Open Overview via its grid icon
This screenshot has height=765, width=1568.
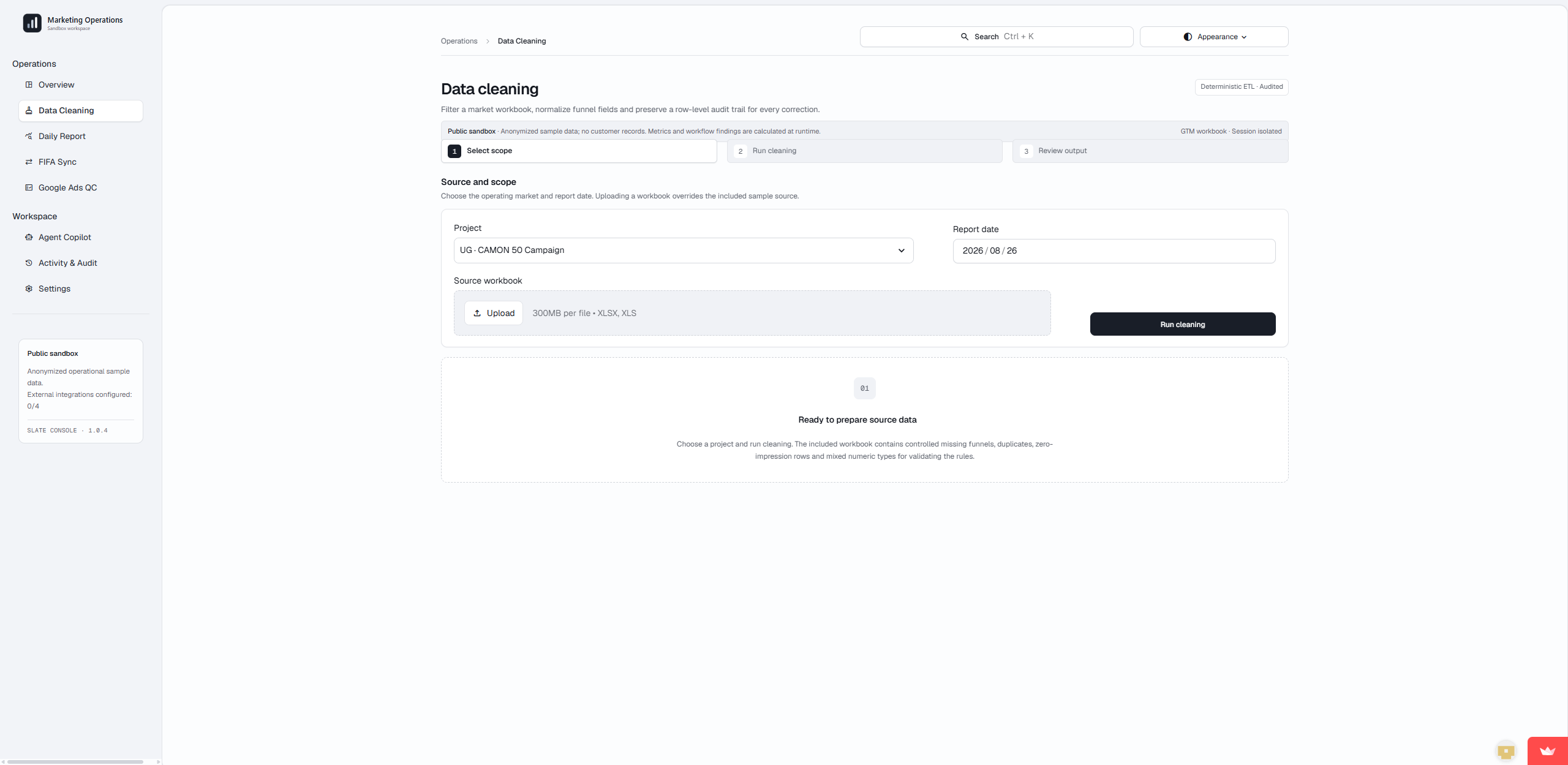click(x=29, y=85)
